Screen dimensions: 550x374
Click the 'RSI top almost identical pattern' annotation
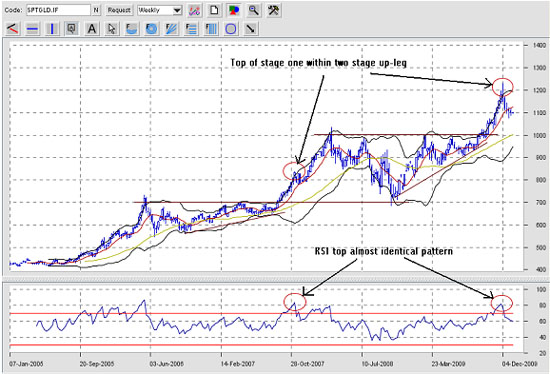tap(383, 251)
